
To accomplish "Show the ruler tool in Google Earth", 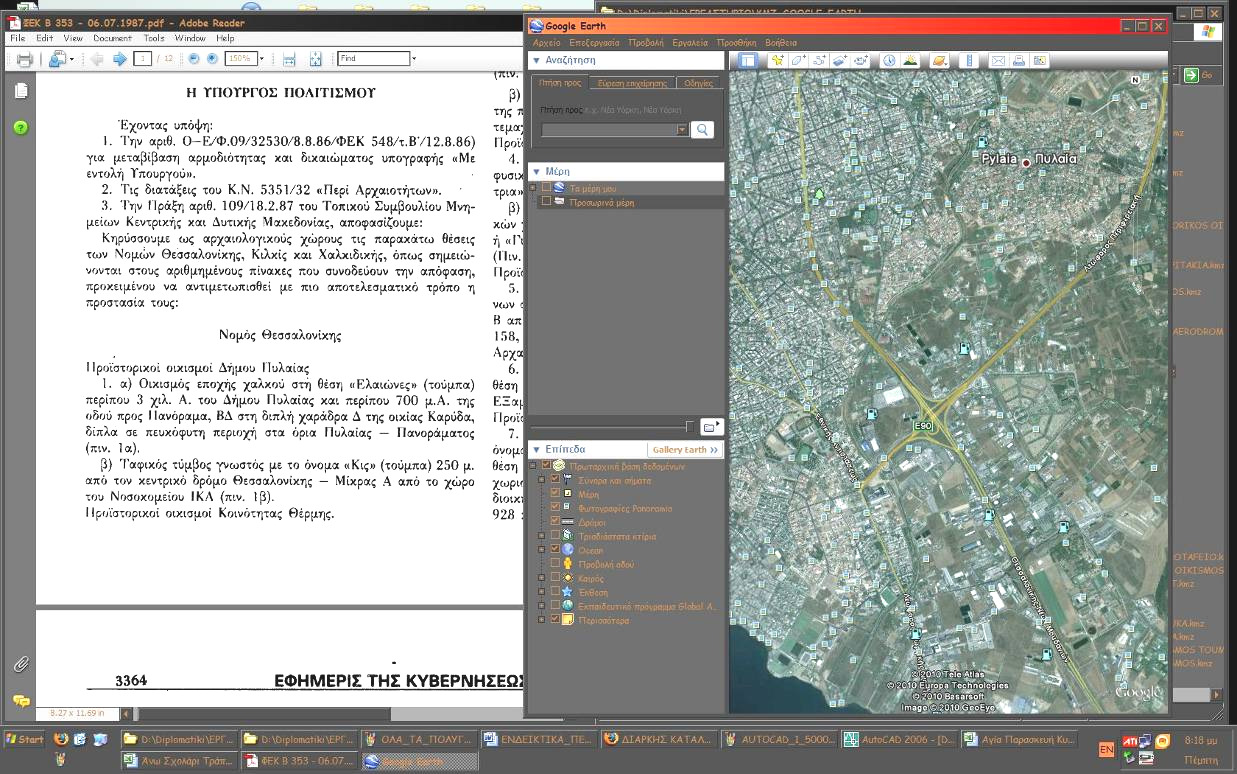I will [x=967, y=61].
